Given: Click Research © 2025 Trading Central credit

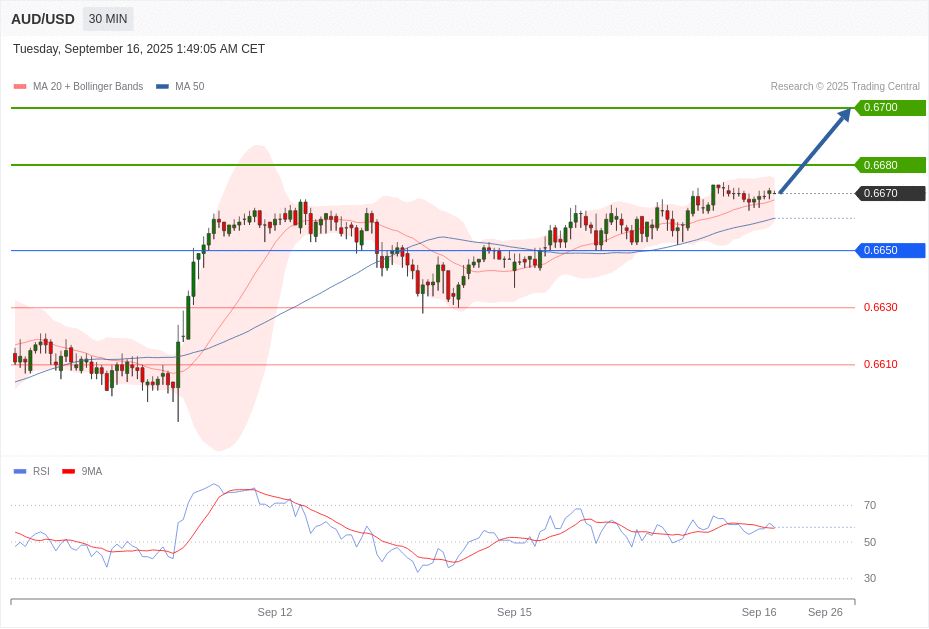Looking at the screenshot, I should click(x=845, y=86).
